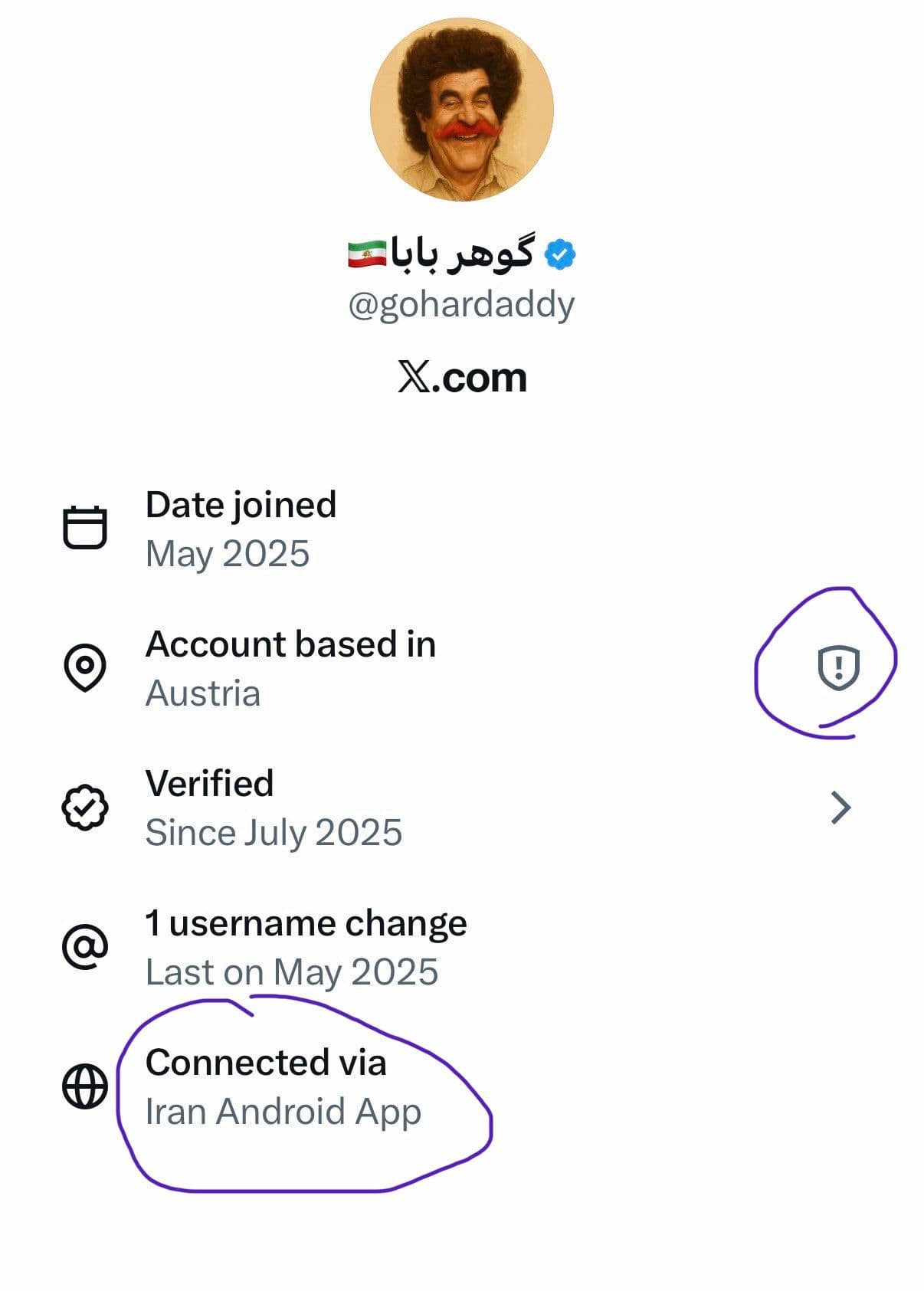Click the 'Account based in' label
This screenshot has height=1291, width=924.
(x=290, y=644)
